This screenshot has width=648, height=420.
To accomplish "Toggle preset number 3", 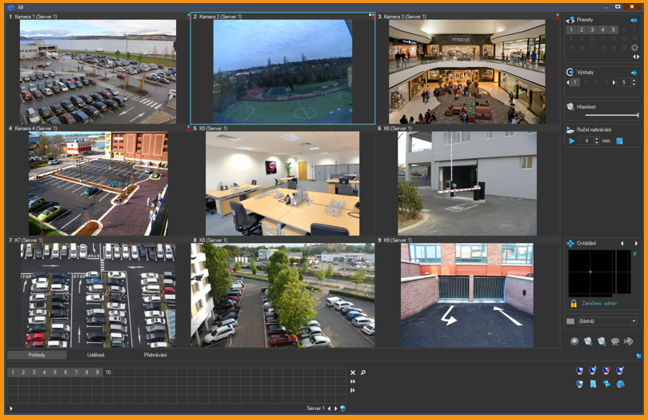I will [590, 30].
